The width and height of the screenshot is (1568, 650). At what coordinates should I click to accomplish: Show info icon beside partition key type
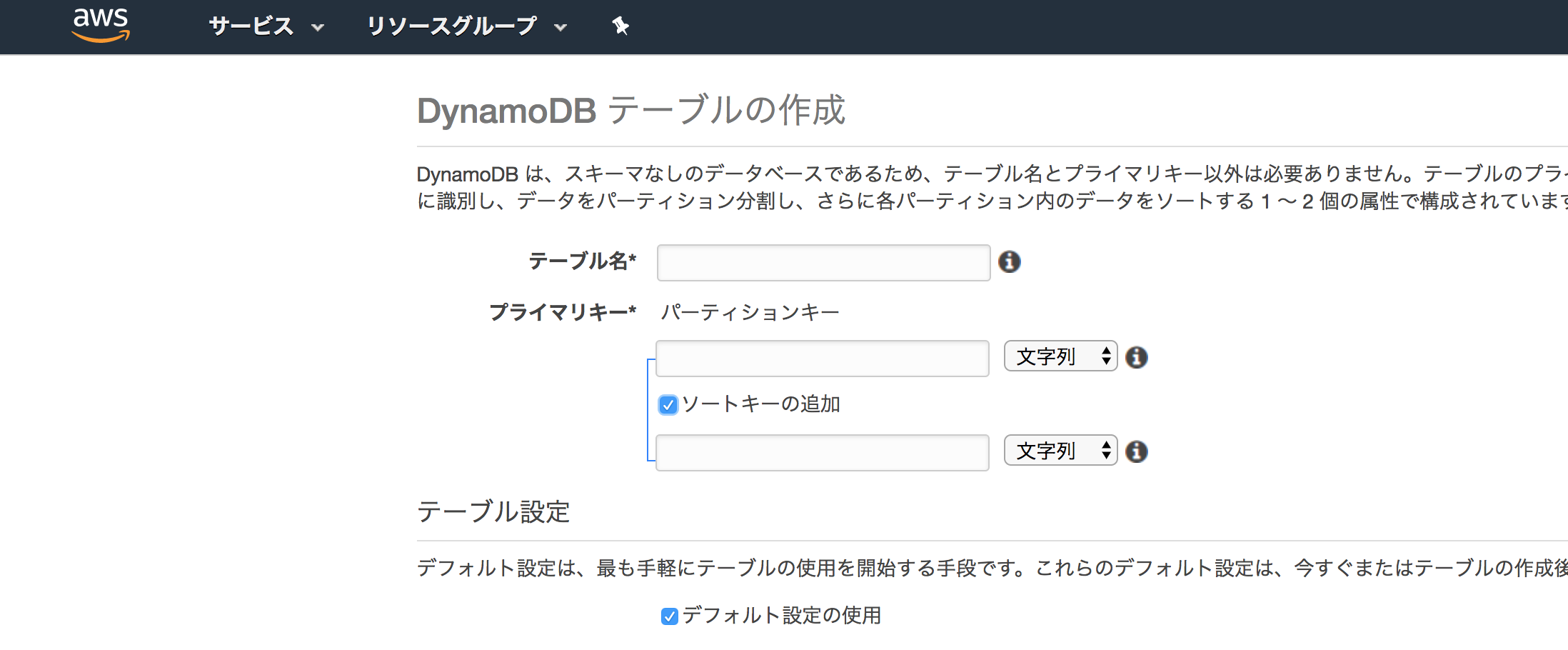[x=1136, y=357]
